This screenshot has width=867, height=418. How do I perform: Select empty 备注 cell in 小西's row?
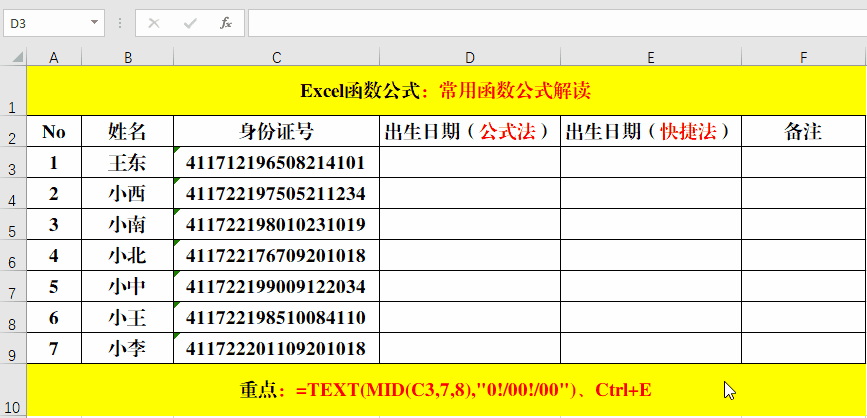[804, 193]
